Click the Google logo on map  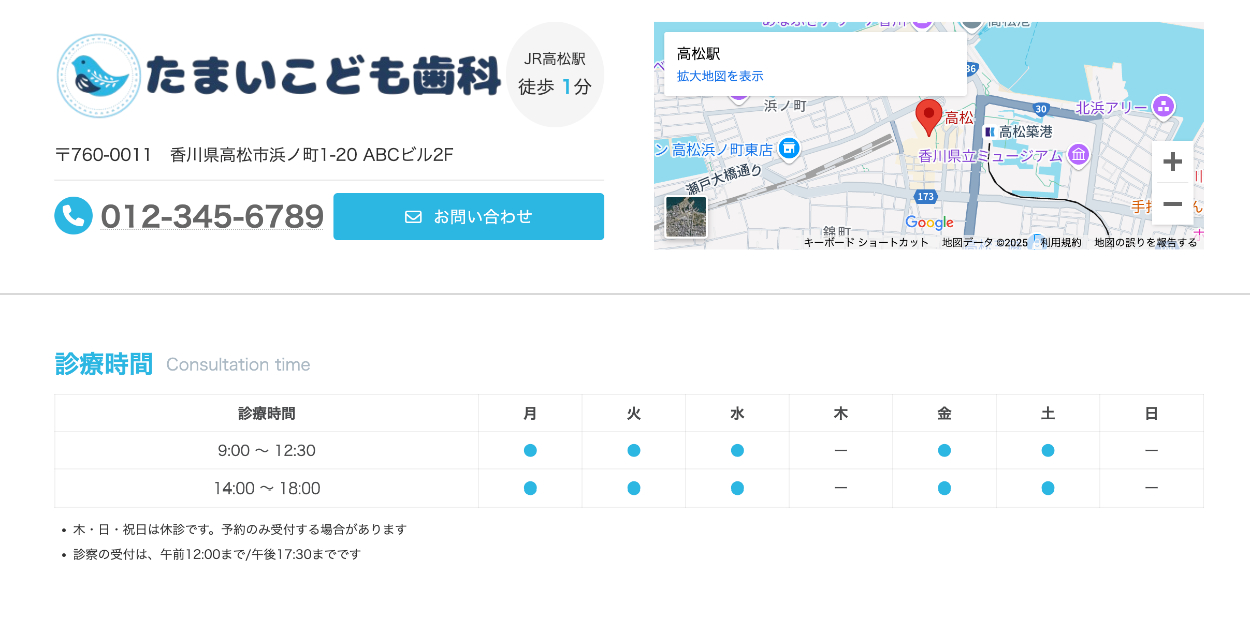tap(929, 222)
